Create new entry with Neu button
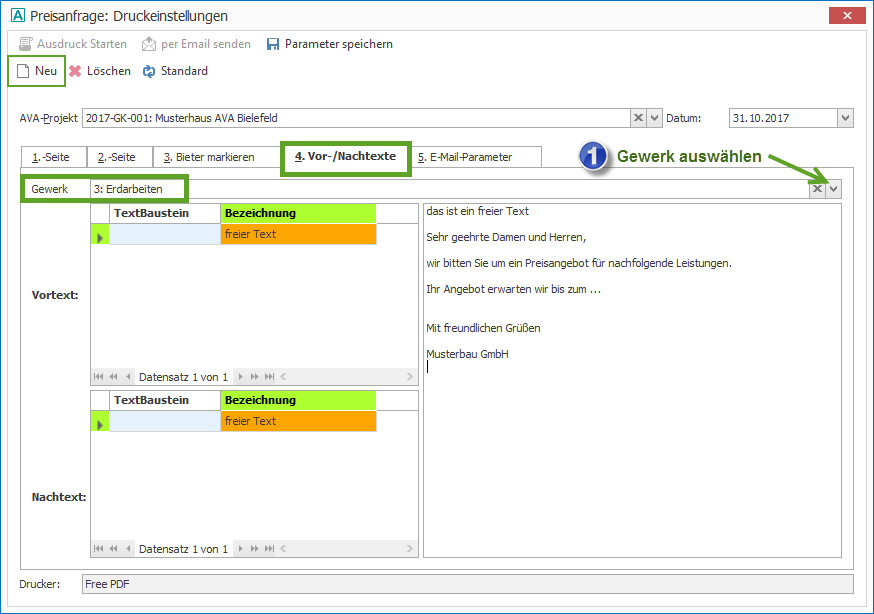Image resolution: width=874 pixels, height=614 pixels. (37, 71)
